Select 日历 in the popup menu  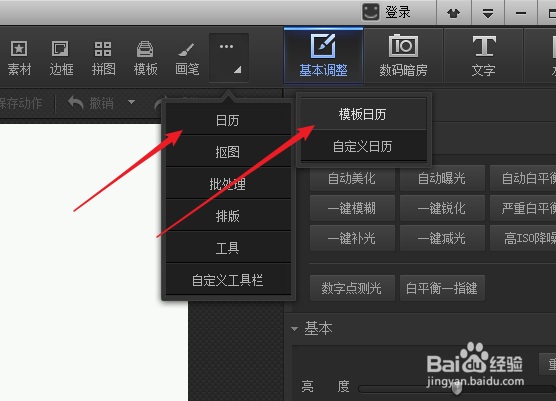coord(228,120)
